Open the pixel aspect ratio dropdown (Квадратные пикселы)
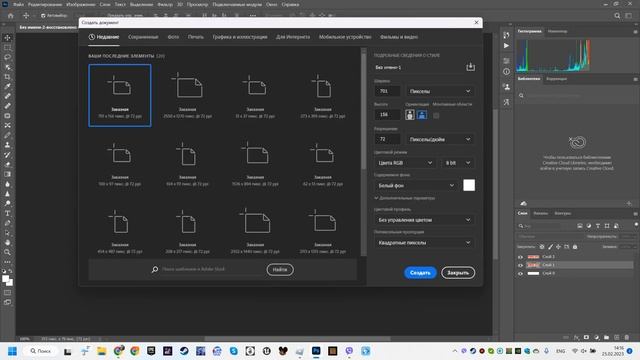640x360 pixels. (x=424, y=242)
